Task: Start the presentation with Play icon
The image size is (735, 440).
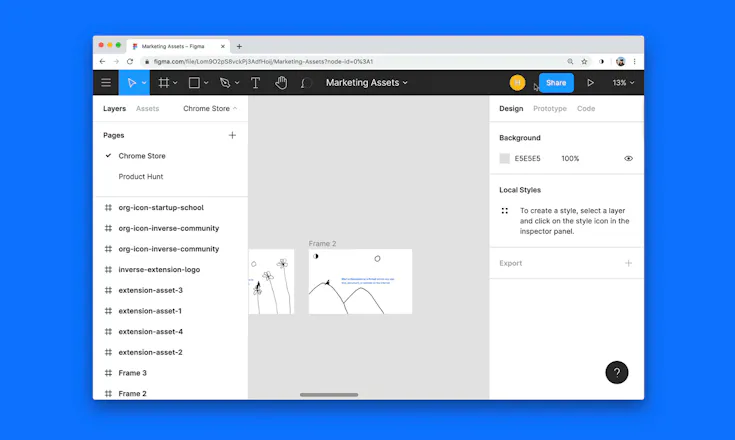Action: pos(590,83)
